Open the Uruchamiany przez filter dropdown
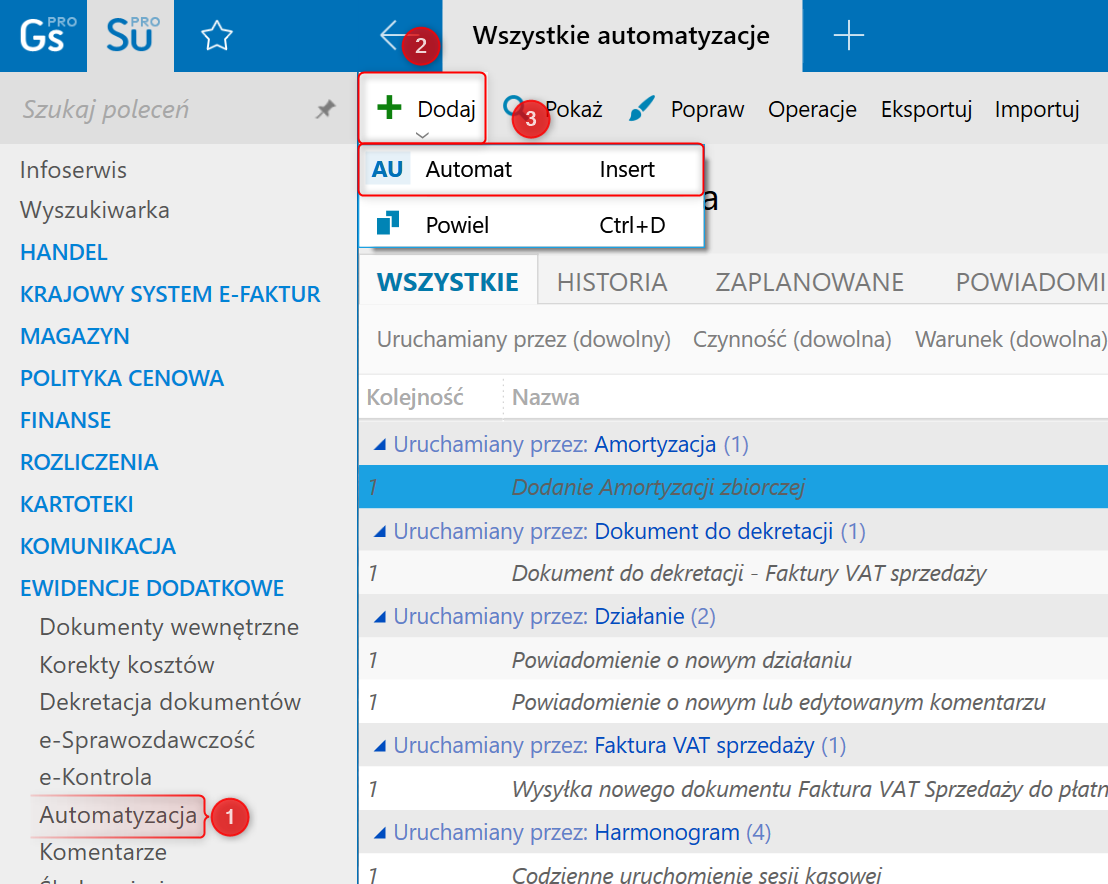Image resolution: width=1108 pixels, height=884 pixels. click(x=523, y=340)
